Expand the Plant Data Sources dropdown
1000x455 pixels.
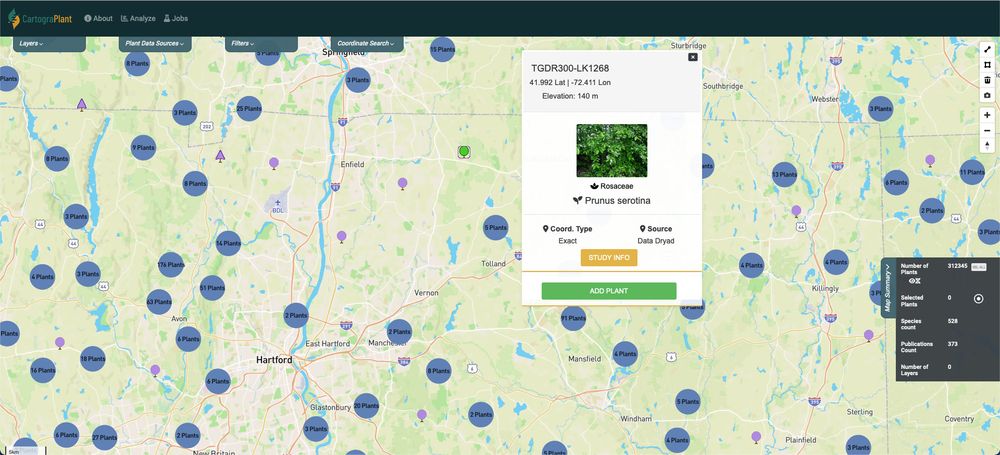pos(155,43)
